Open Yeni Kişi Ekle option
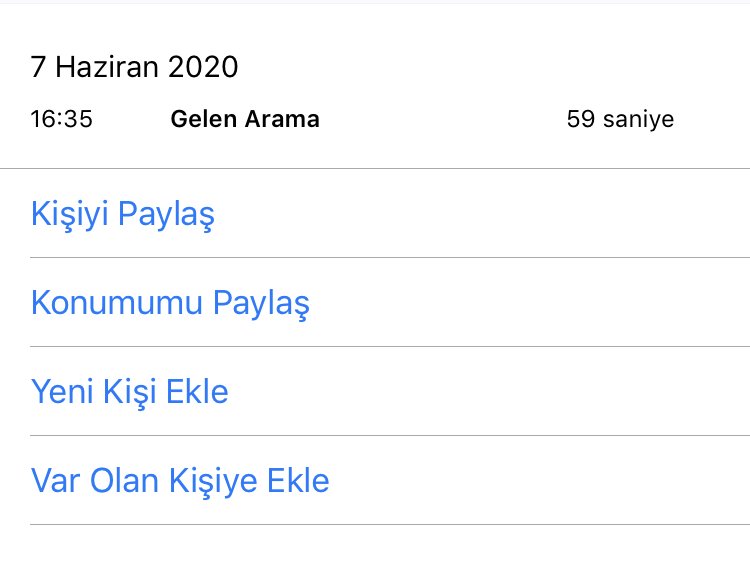Viewport: 750px width, 585px height. point(129,391)
